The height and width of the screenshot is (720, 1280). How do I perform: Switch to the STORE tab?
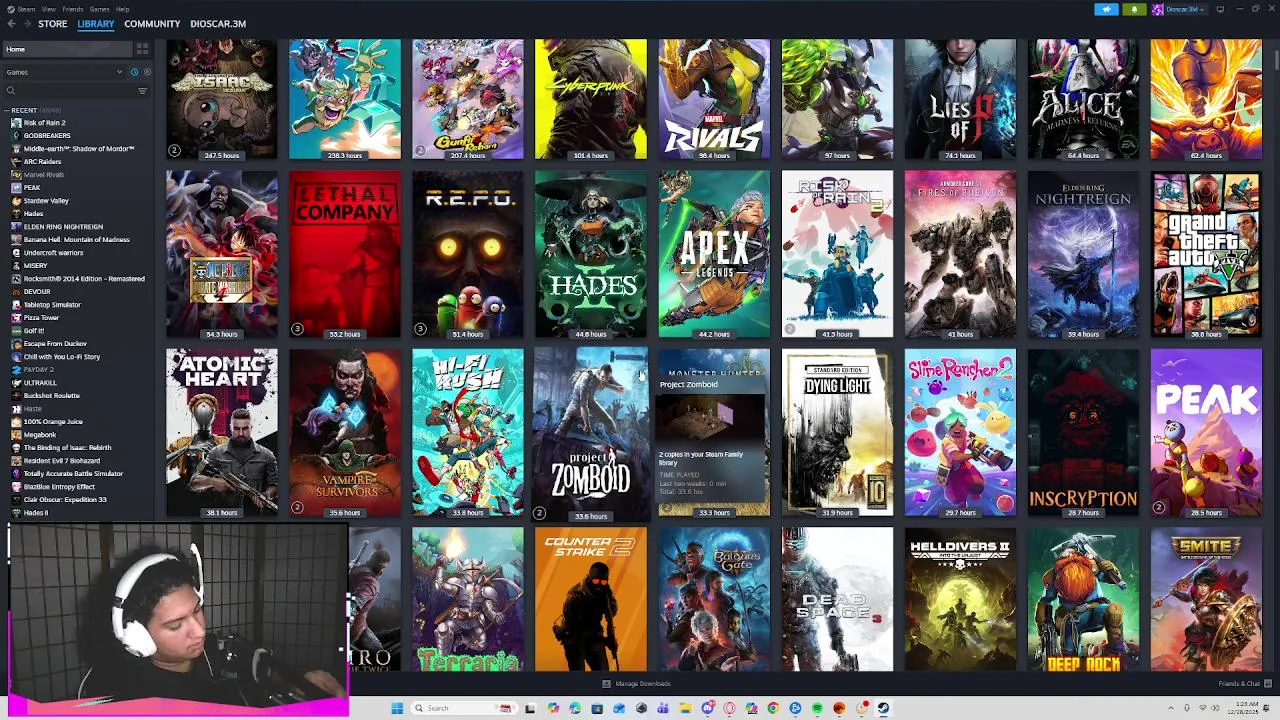(x=53, y=24)
